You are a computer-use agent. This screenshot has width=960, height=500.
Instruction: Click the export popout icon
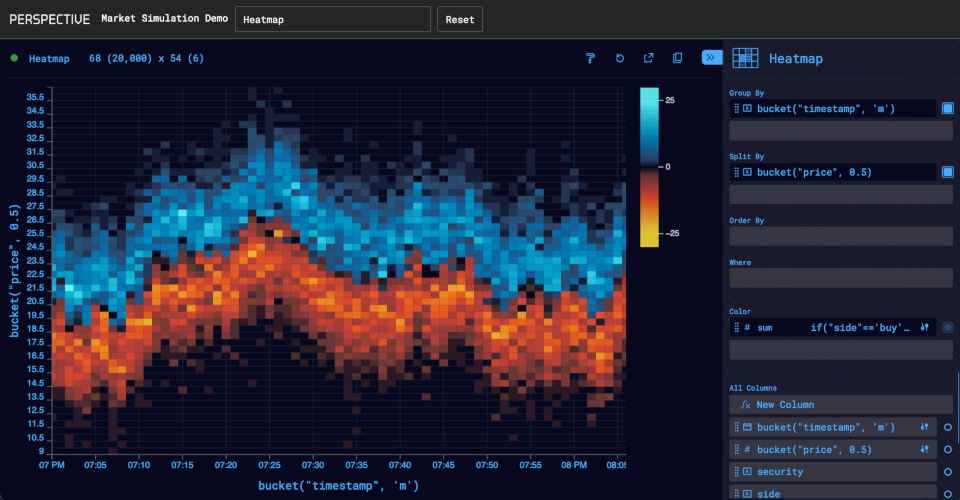click(x=648, y=58)
